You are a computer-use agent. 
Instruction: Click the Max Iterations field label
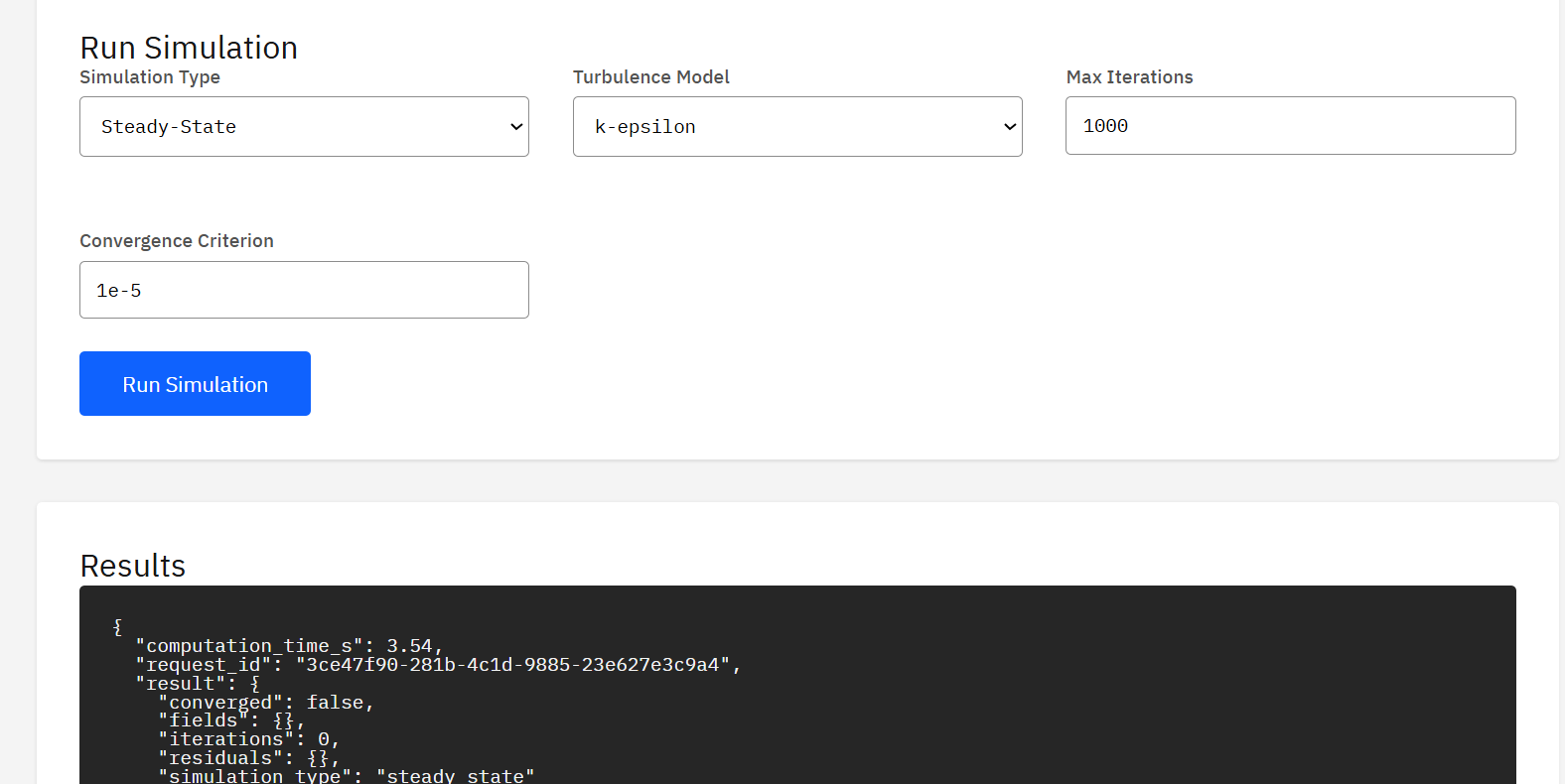click(1129, 77)
